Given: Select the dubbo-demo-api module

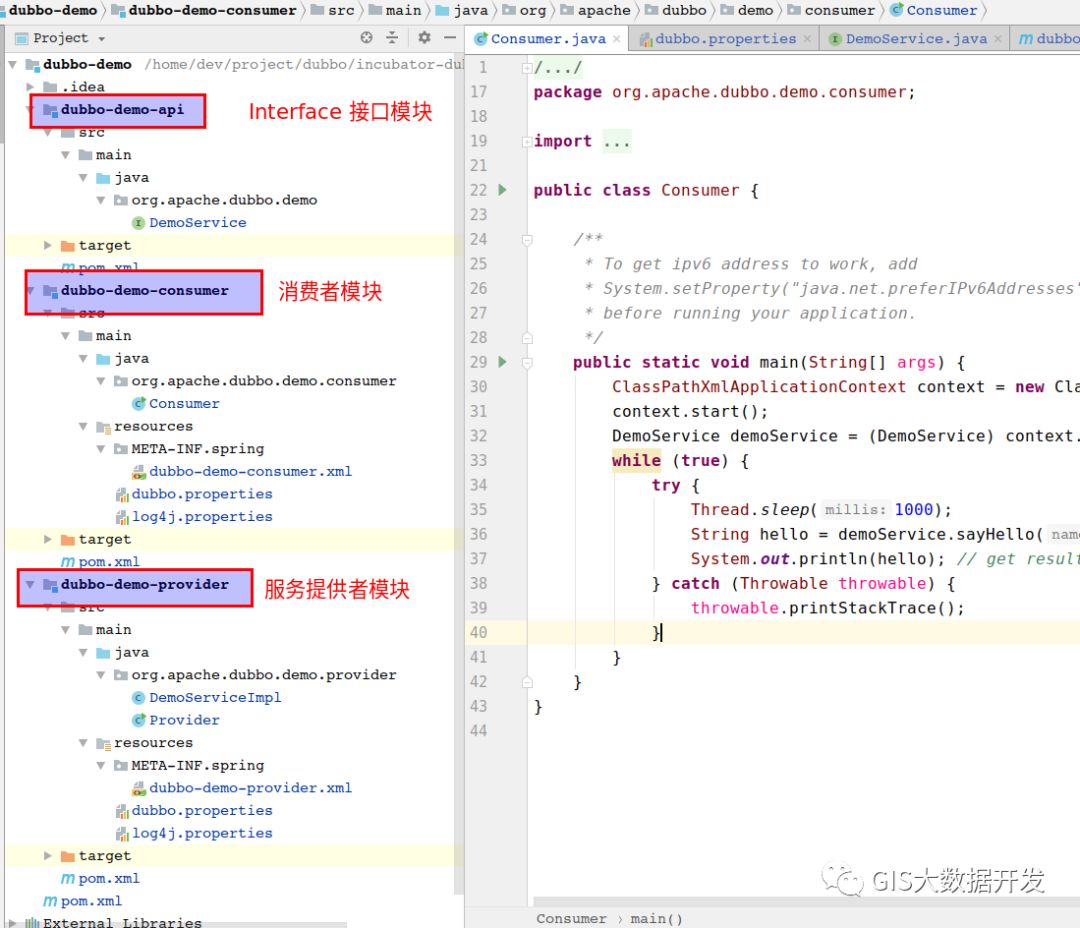Looking at the screenshot, I should pos(122,110).
